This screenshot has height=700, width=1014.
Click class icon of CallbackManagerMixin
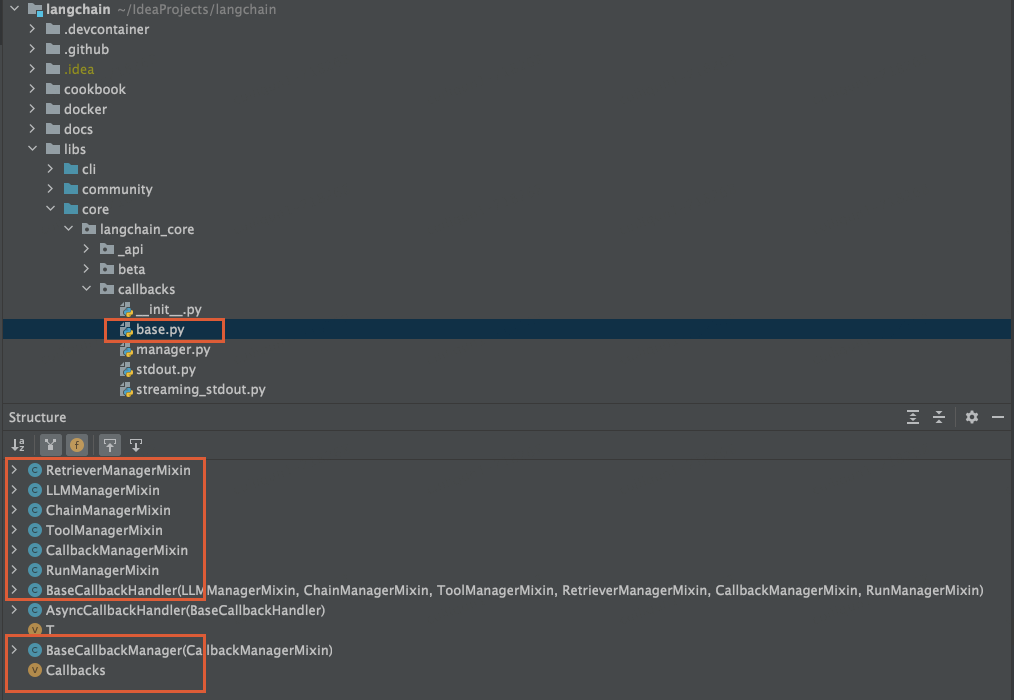pyautogui.click(x=35, y=551)
